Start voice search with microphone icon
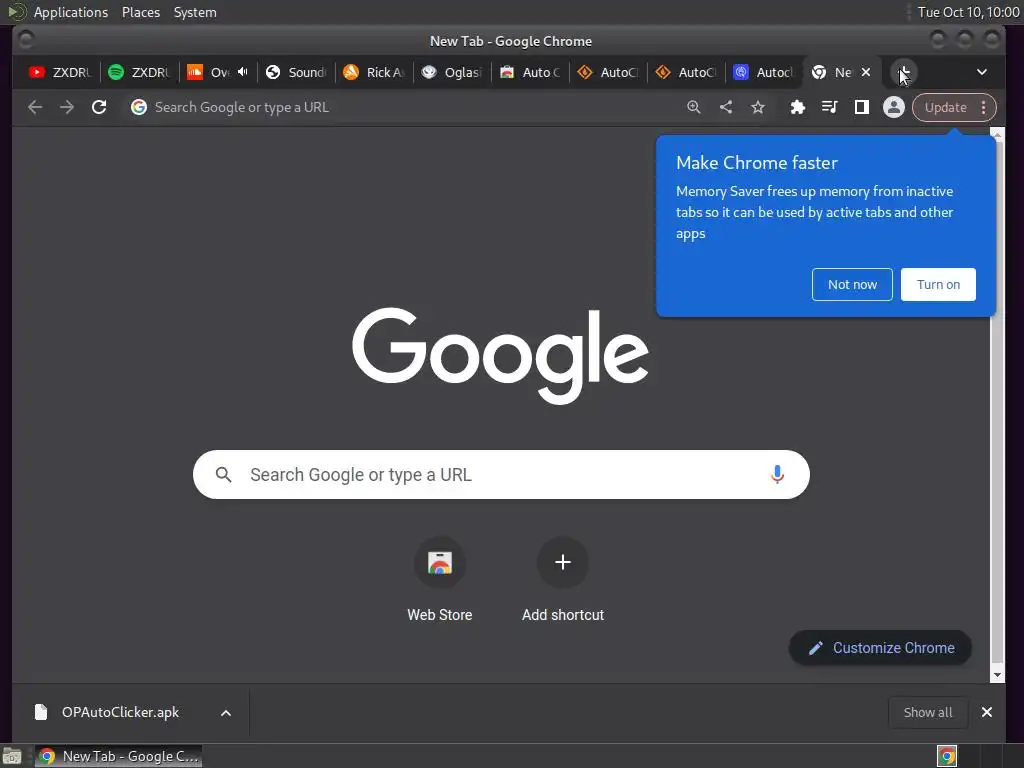This screenshot has width=1024, height=768. pos(776,474)
